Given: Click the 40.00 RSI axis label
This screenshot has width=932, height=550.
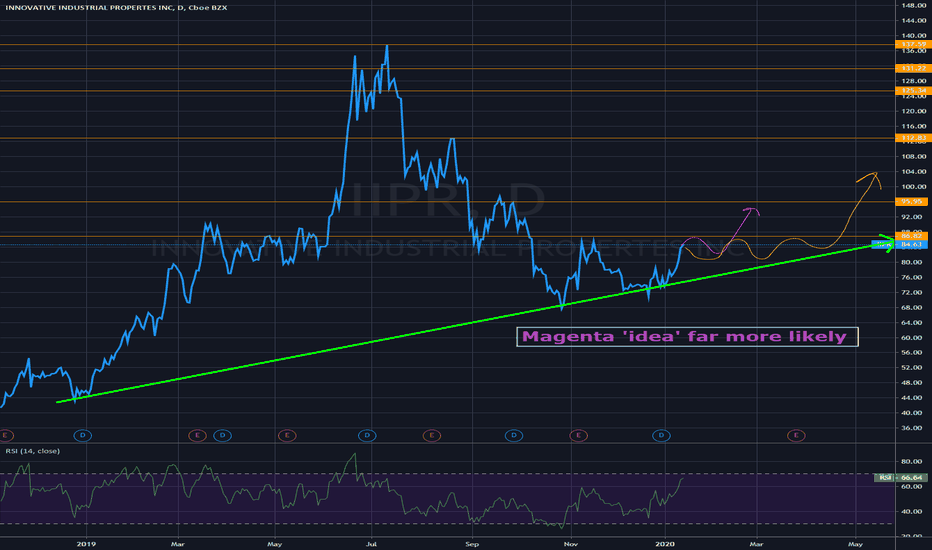Looking at the screenshot, I should pos(911,511).
